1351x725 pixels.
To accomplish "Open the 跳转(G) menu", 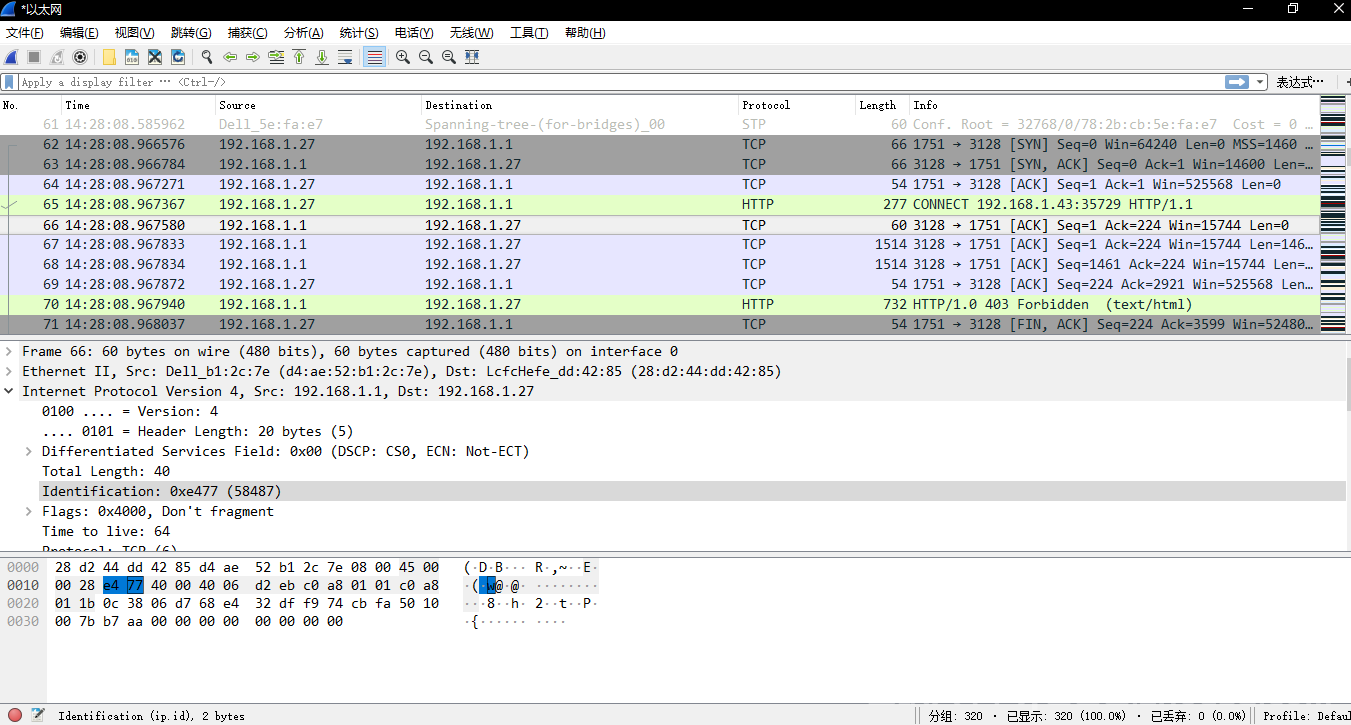I will pyautogui.click(x=191, y=33).
